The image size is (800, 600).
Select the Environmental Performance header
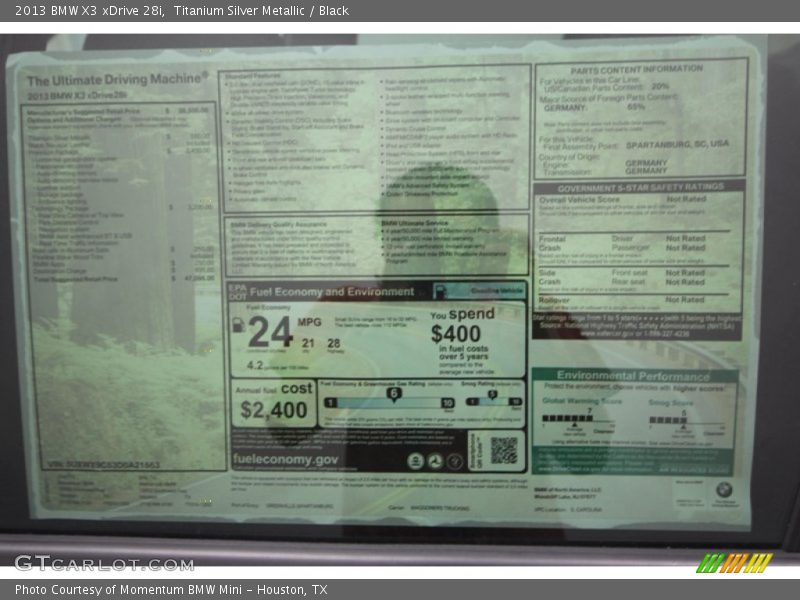coord(633,375)
